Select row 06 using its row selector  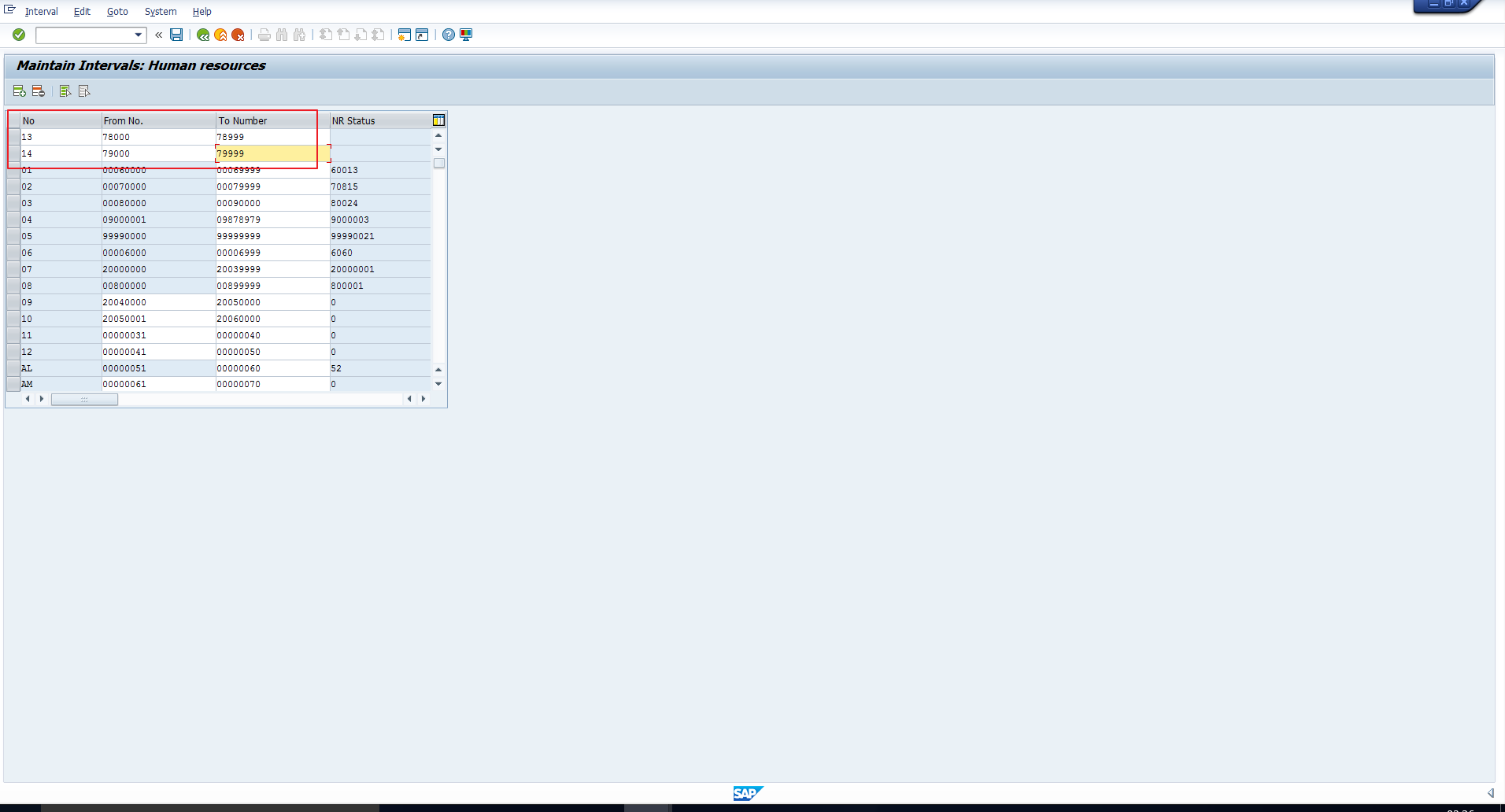[x=13, y=253]
